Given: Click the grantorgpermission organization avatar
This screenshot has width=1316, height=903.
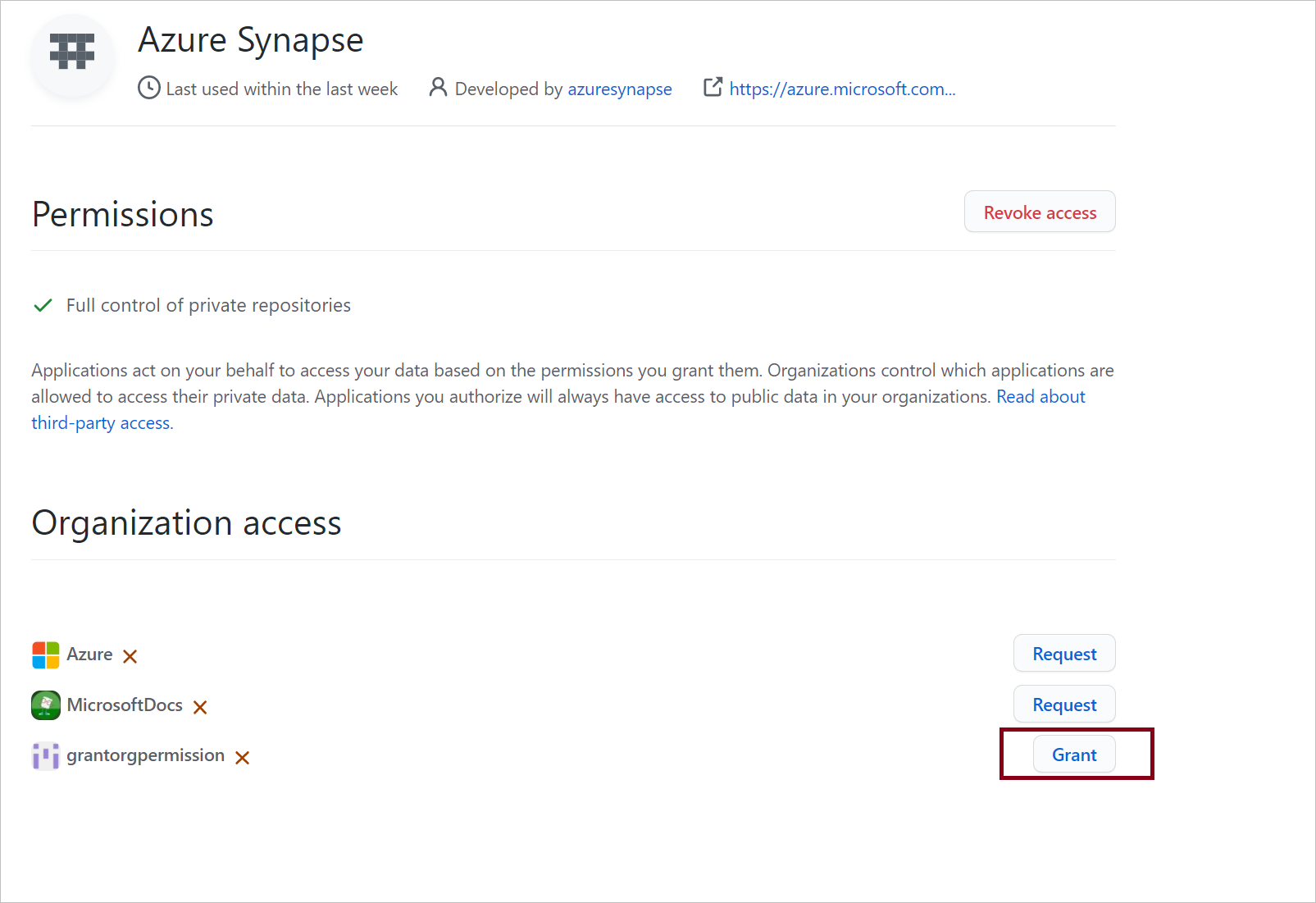Looking at the screenshot, I should point(45,755).
